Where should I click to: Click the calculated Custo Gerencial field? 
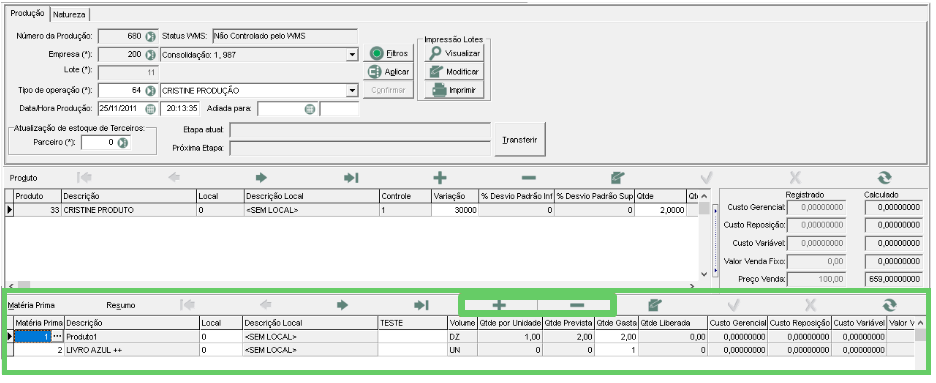(x=894, y=207)
